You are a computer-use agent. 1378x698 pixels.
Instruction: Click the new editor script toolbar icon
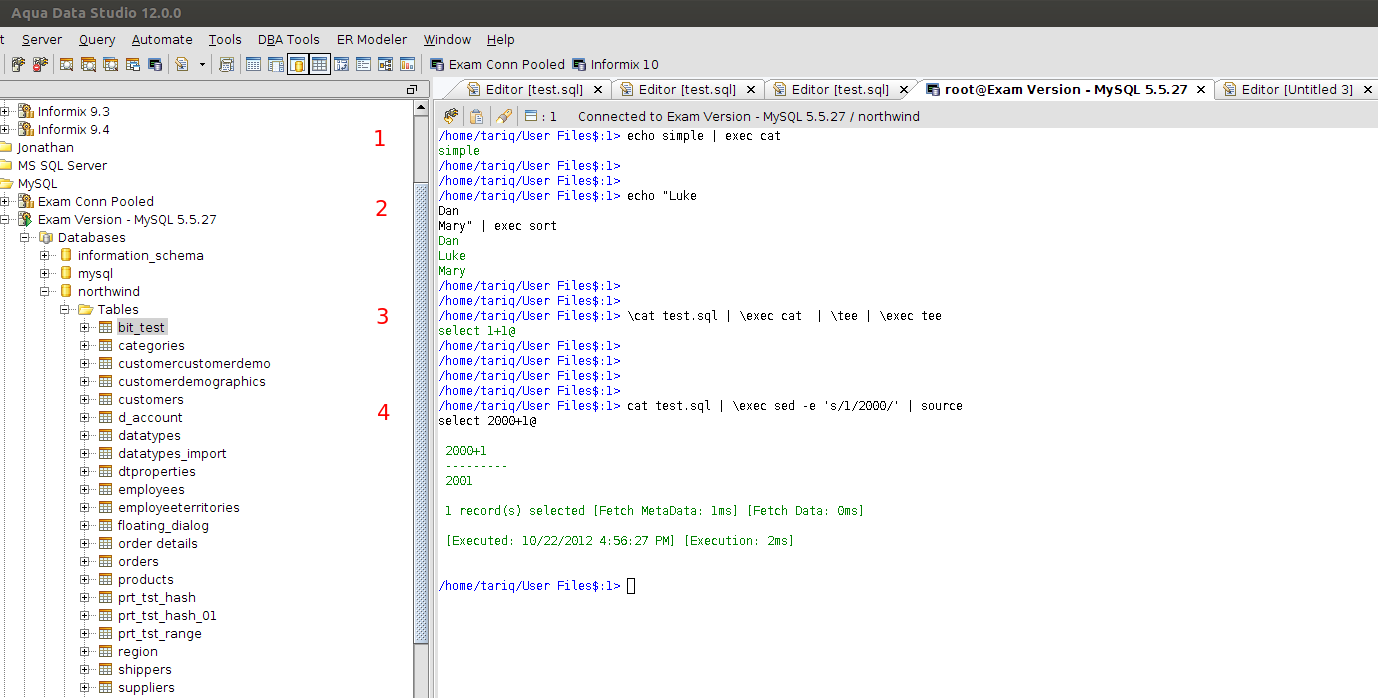pos(182,64)
